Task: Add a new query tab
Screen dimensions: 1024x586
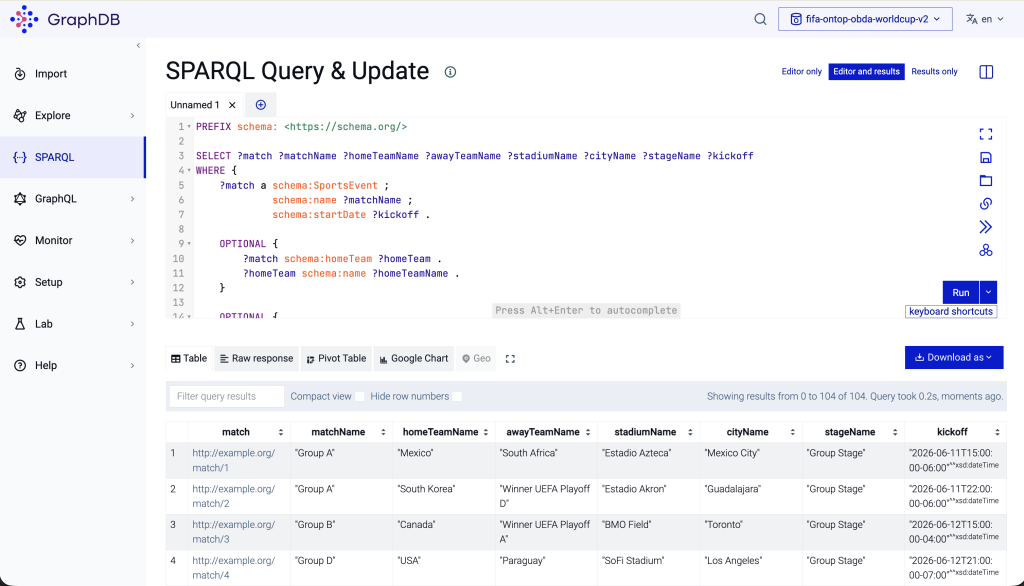Action: (x=261, y=105)
